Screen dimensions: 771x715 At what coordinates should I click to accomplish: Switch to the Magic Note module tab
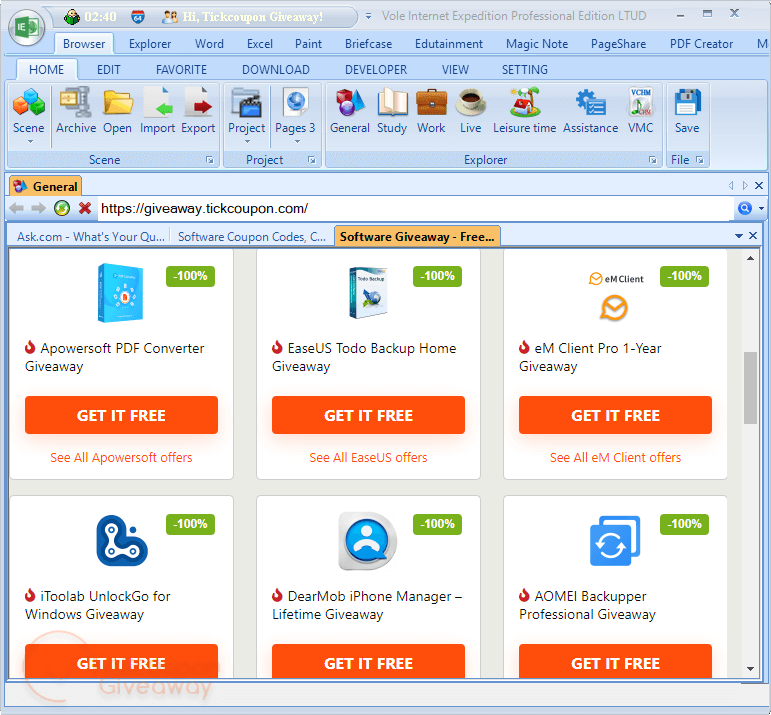click(537, 44)
